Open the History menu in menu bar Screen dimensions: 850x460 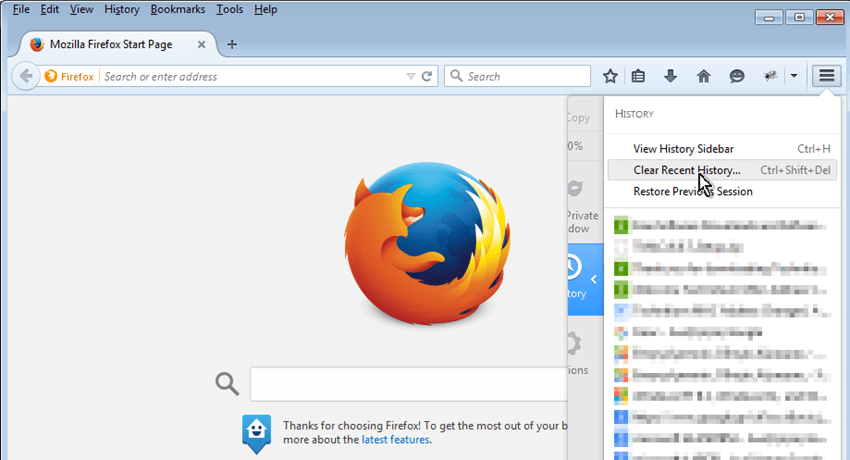coord(122,9)
